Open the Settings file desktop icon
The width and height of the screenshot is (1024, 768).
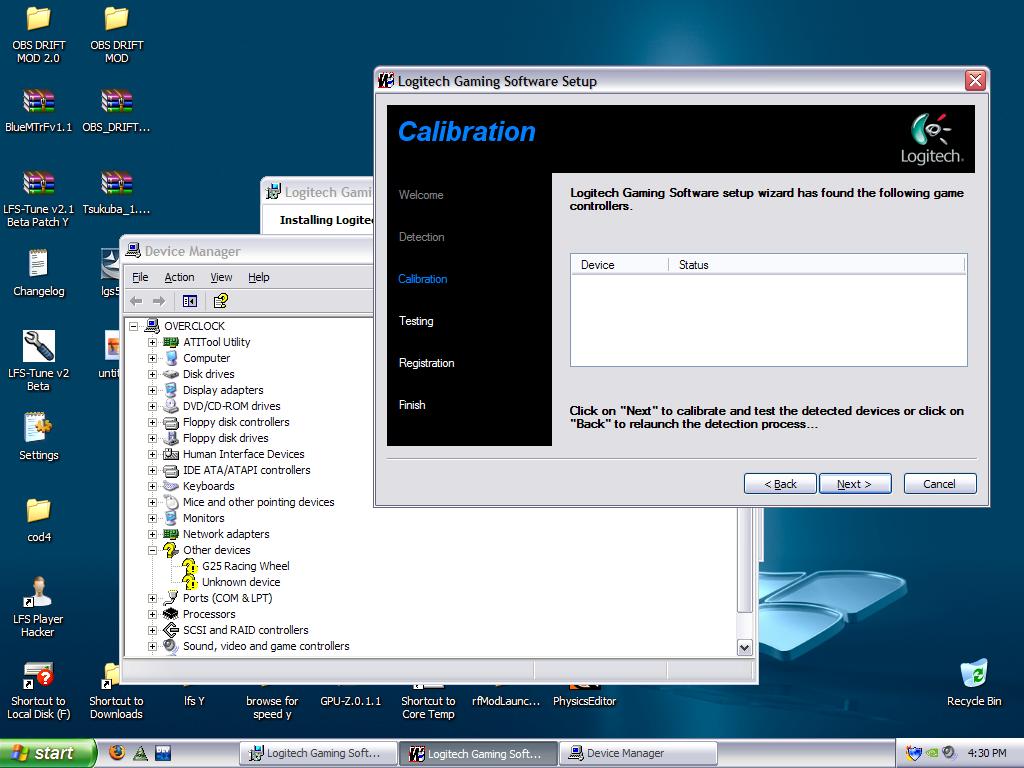(x=39, y=428)
